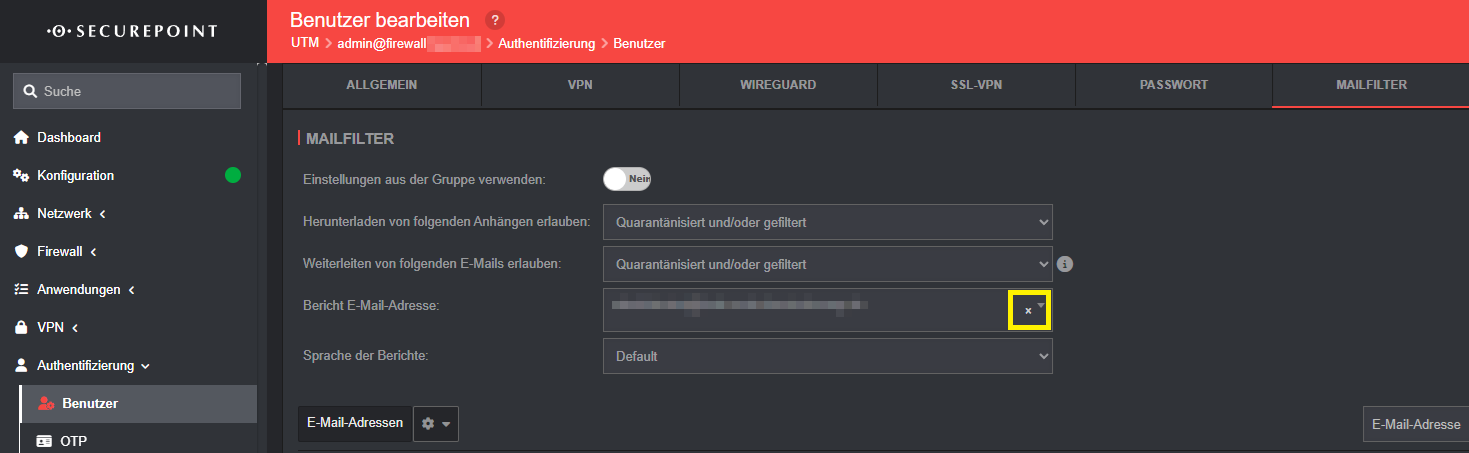Click the green configuration status indicator
The width and height of the screenshot is (1469, 453).
233,175
